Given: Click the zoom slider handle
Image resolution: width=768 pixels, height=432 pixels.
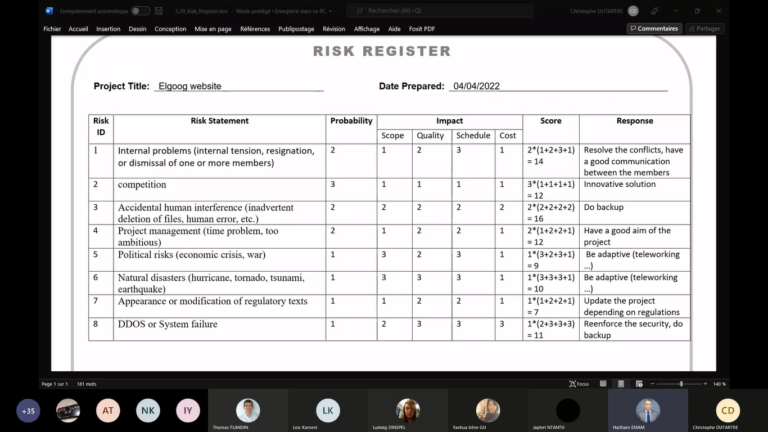Looking at the screenshot, I should pos(681,384).
